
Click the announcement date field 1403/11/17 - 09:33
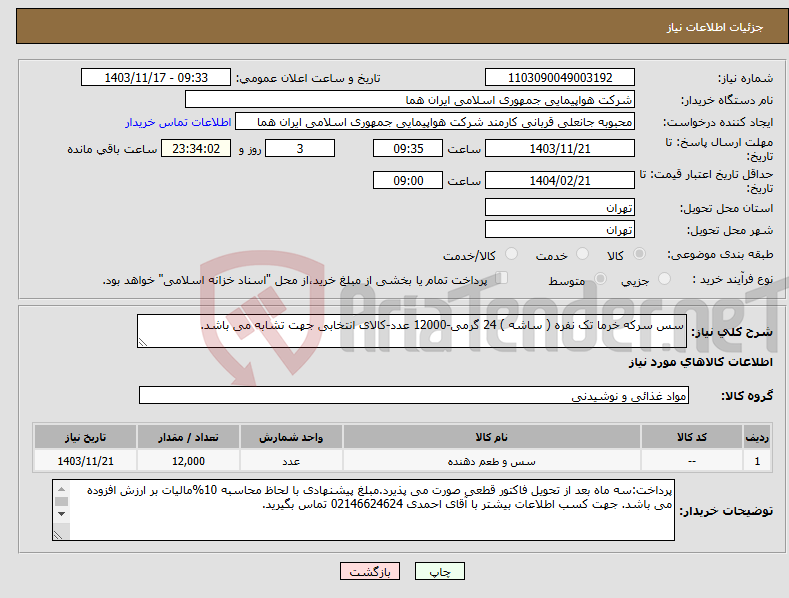click(x=155, y=78)
